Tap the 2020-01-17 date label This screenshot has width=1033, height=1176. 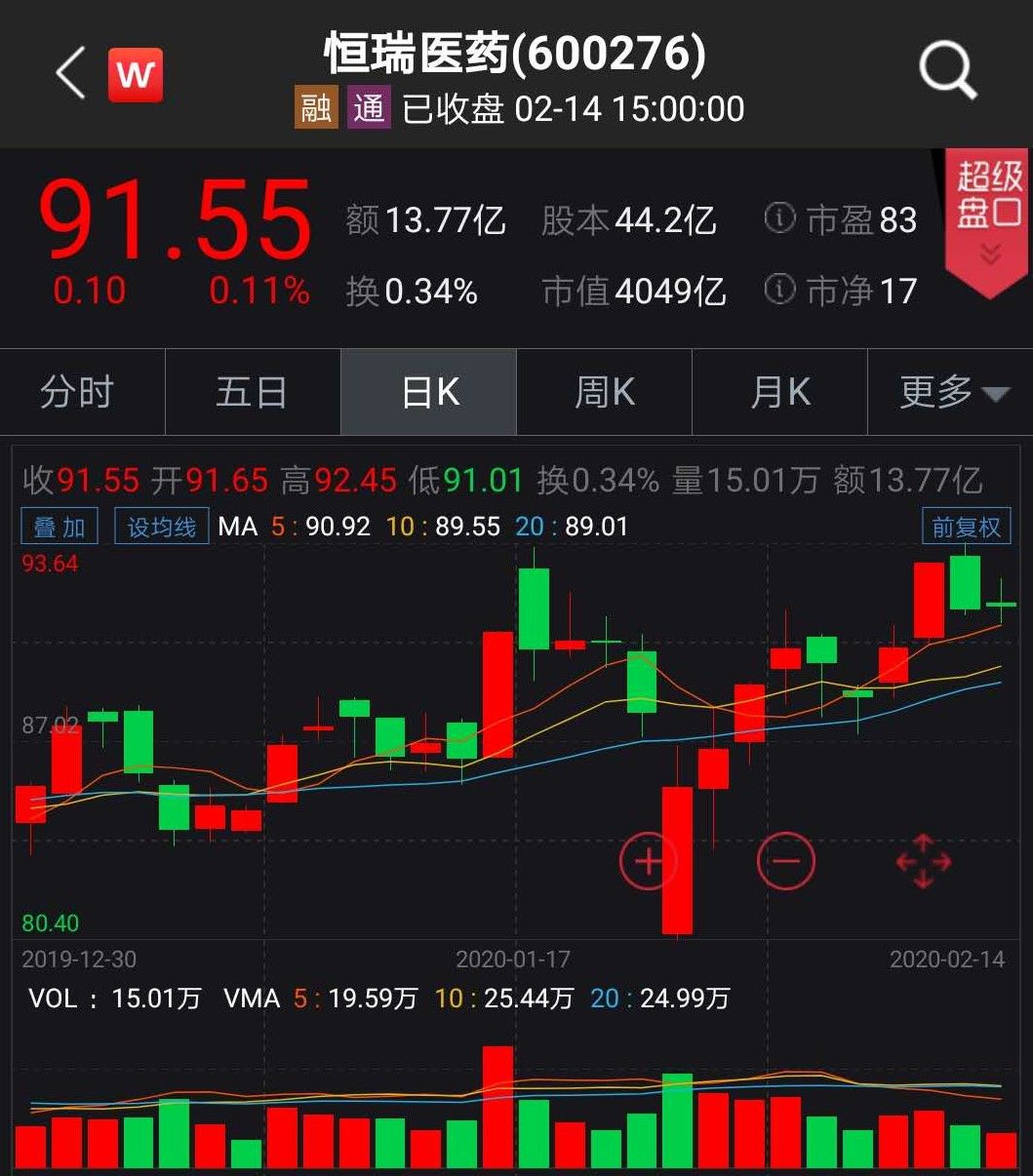pyautogui.click(x=513, y=960)
